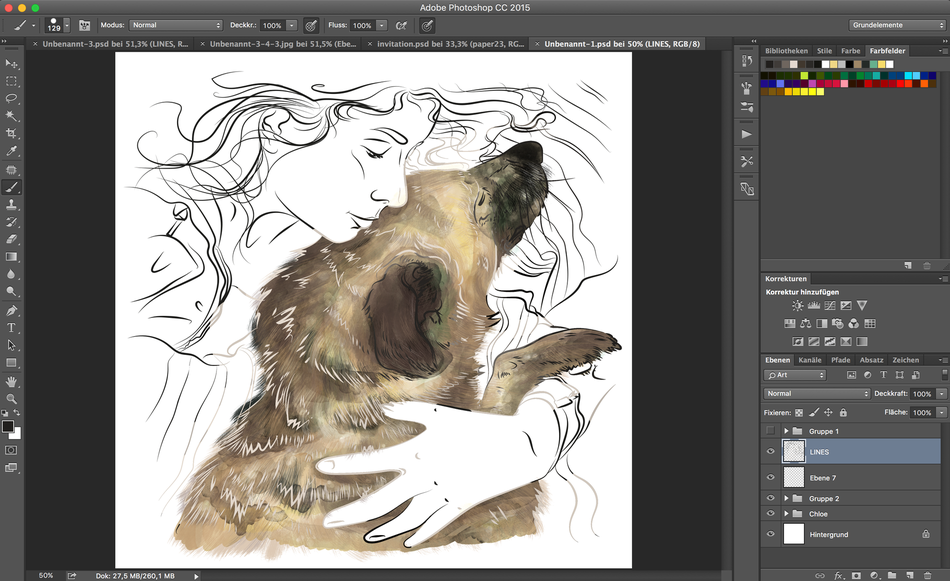This screenshot has height=581, width=950.
Task: Click the zoom percentage field showing 50%
Action: click(45, 576)
